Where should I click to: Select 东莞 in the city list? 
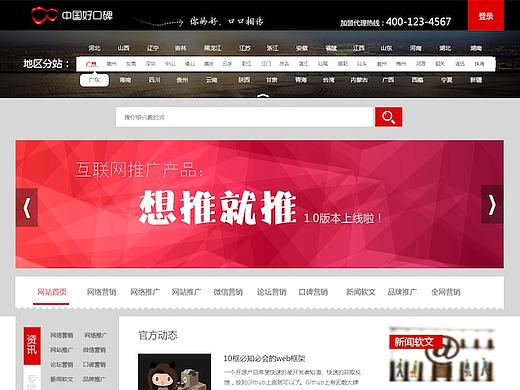pyautogui.click(x=131, y=64)
